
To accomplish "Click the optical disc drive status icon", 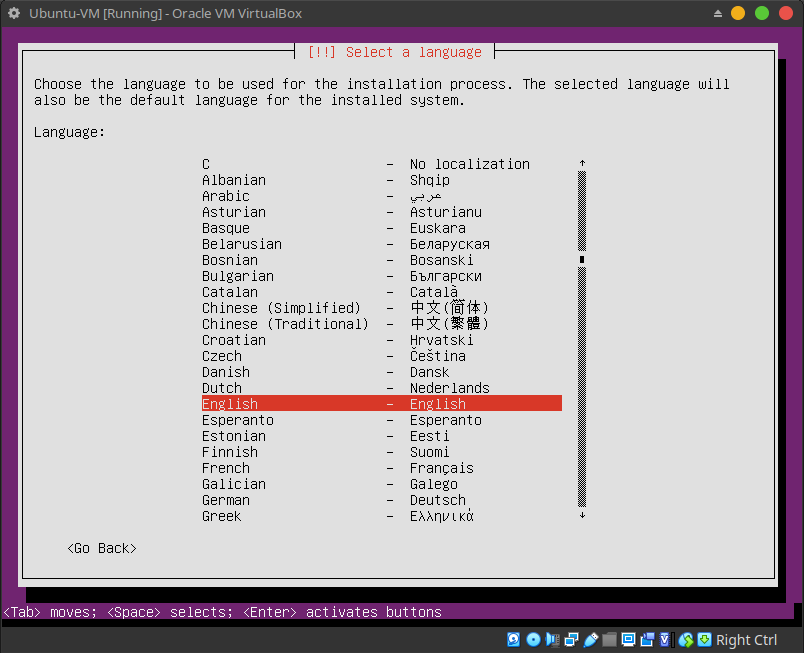I will click(533, 639).
